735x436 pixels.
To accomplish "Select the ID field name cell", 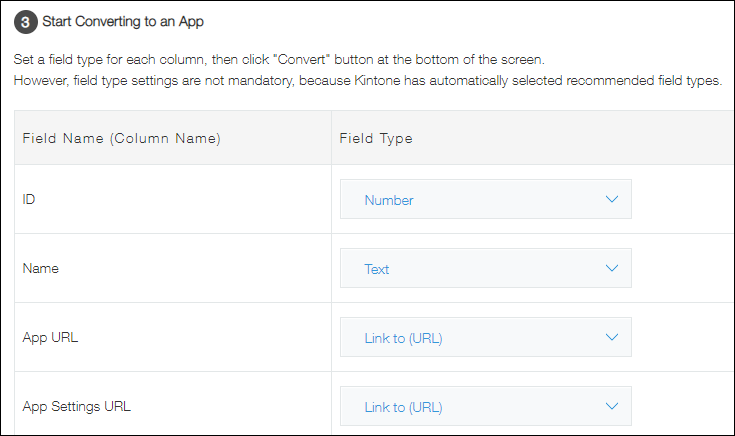I will click(30, 199).
